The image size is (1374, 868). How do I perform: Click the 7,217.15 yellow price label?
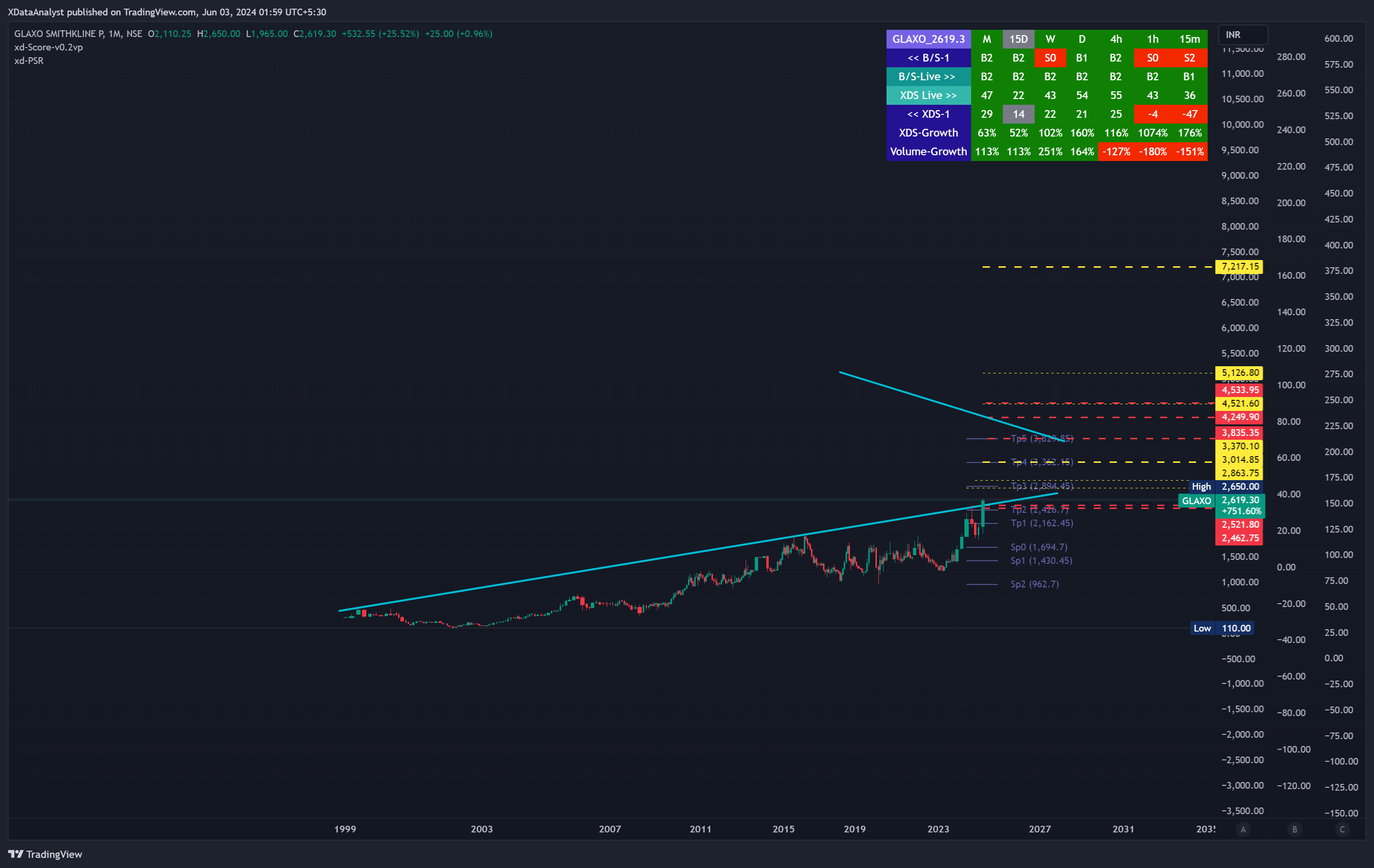(1239, 266)
